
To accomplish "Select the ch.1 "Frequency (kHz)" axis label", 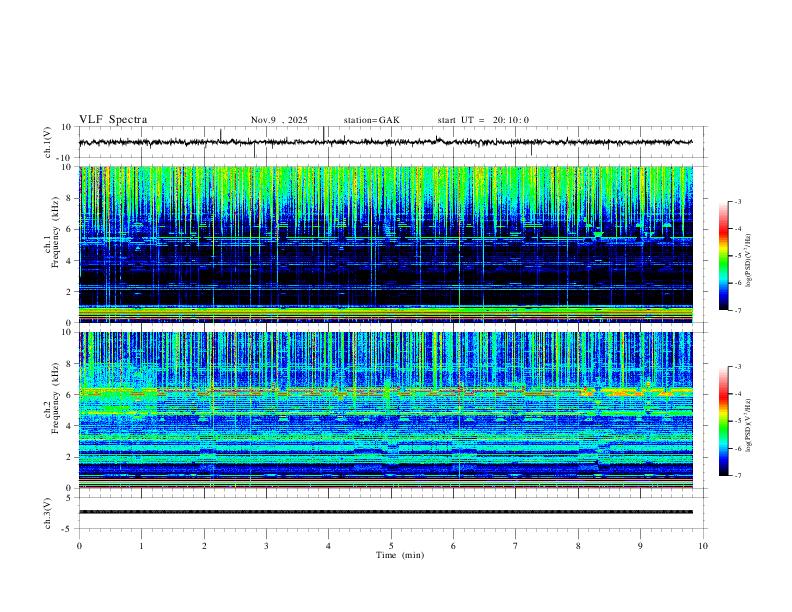I will click(x=55, y=232).
